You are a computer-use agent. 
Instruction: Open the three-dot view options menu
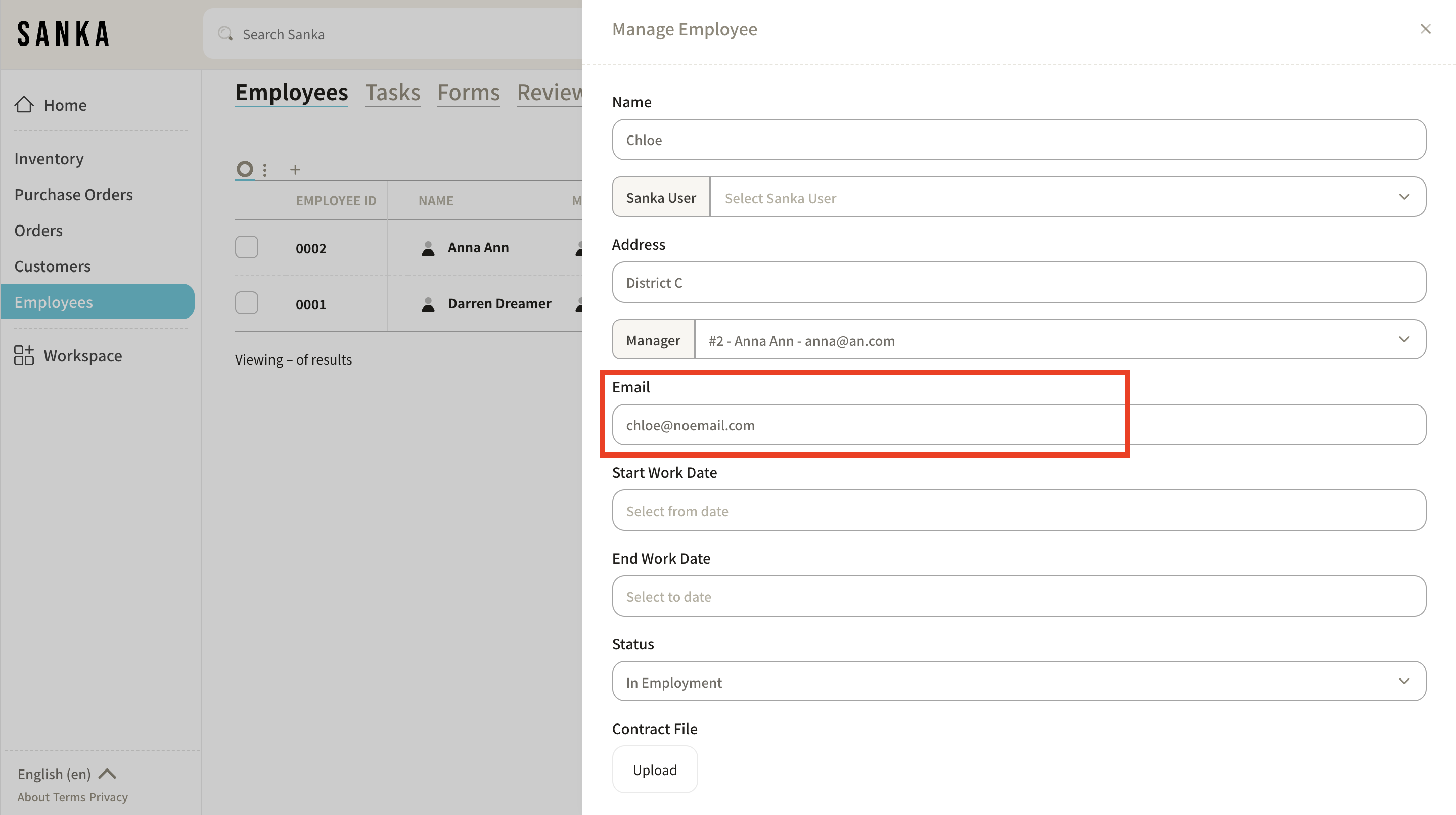coord(264,169)
